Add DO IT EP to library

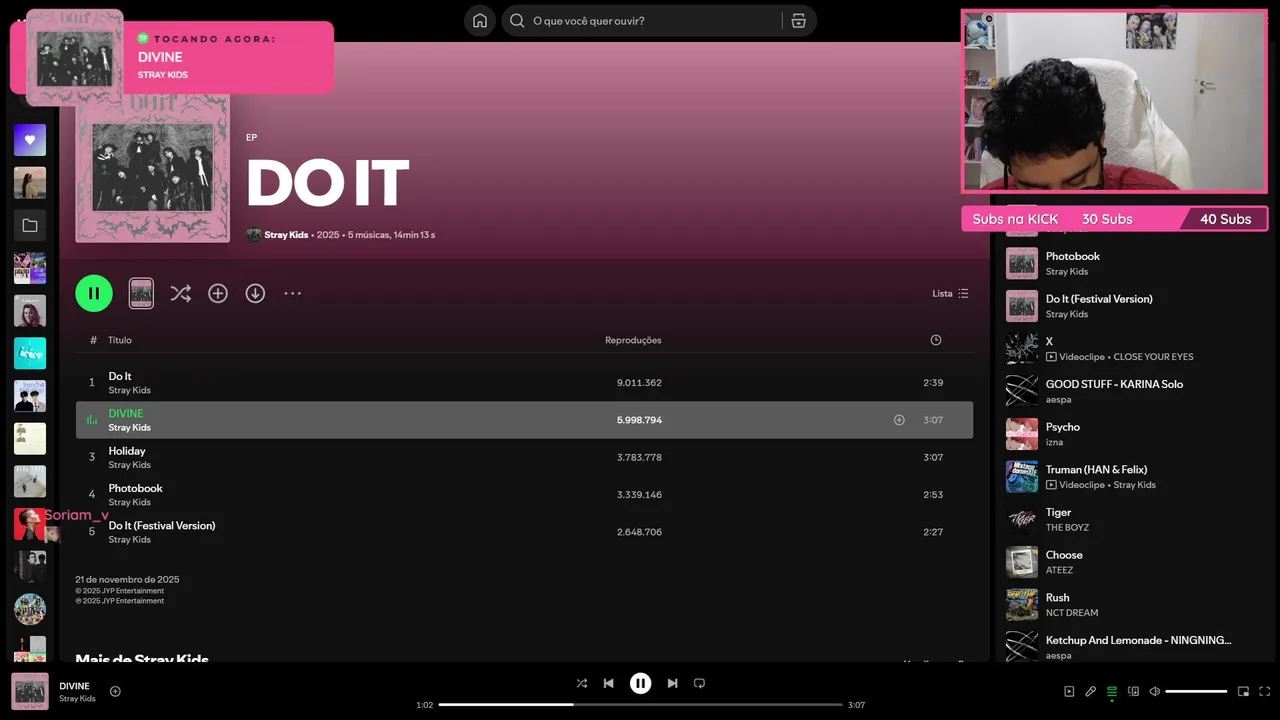[x=218, y=293]
